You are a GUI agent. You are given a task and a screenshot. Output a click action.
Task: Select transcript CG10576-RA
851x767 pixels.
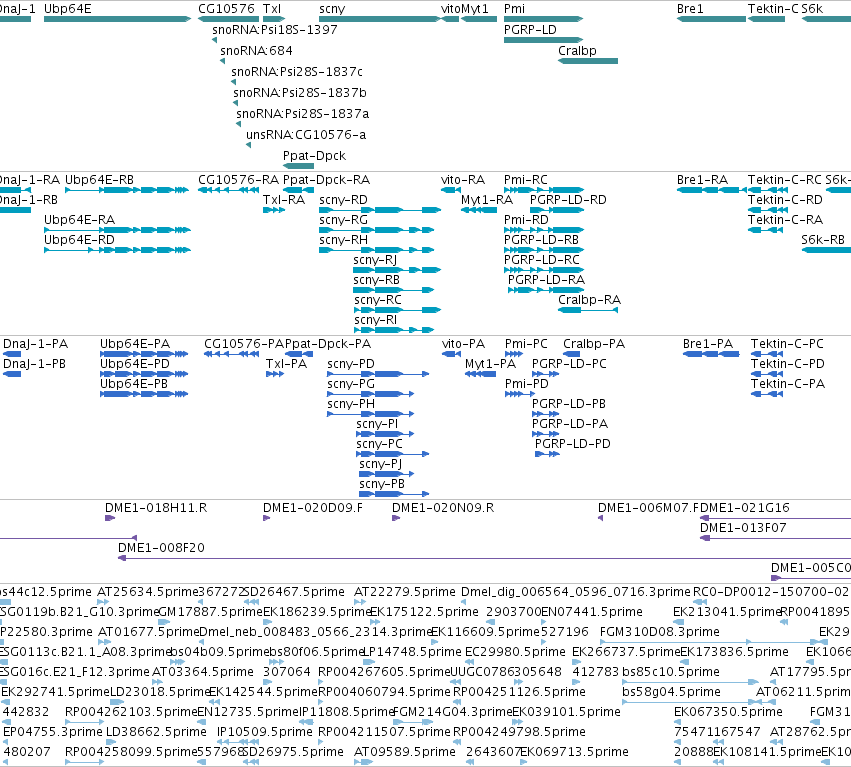pos(228,190)
